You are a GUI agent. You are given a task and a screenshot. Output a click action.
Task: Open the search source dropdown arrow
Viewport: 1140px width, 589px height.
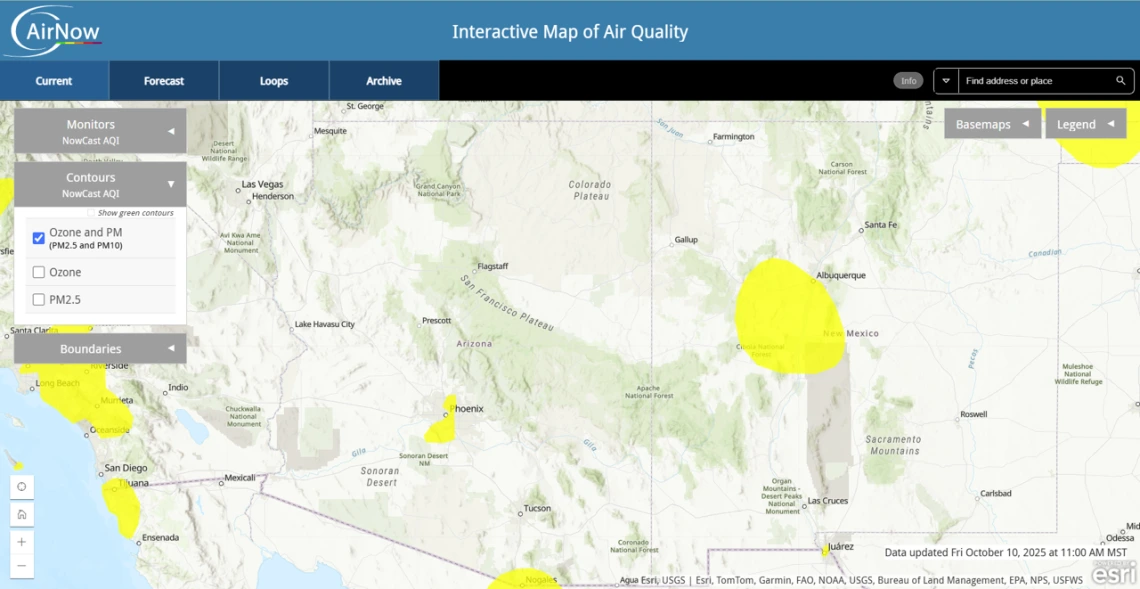946,81
